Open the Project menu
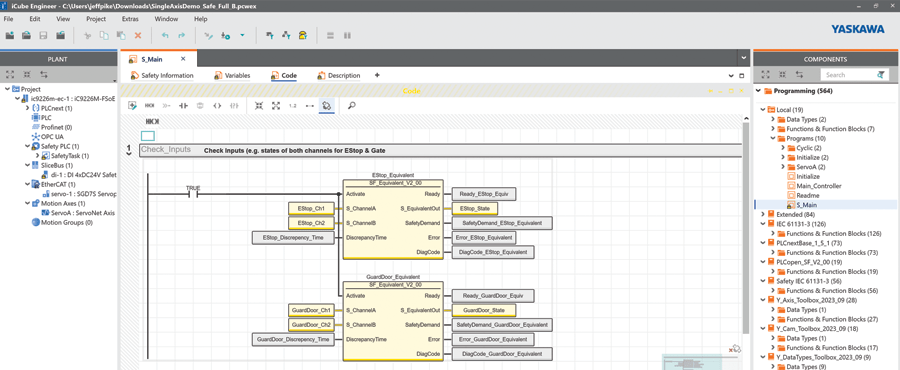The height and width of the screenshot is (370, 900). [96, 18]
